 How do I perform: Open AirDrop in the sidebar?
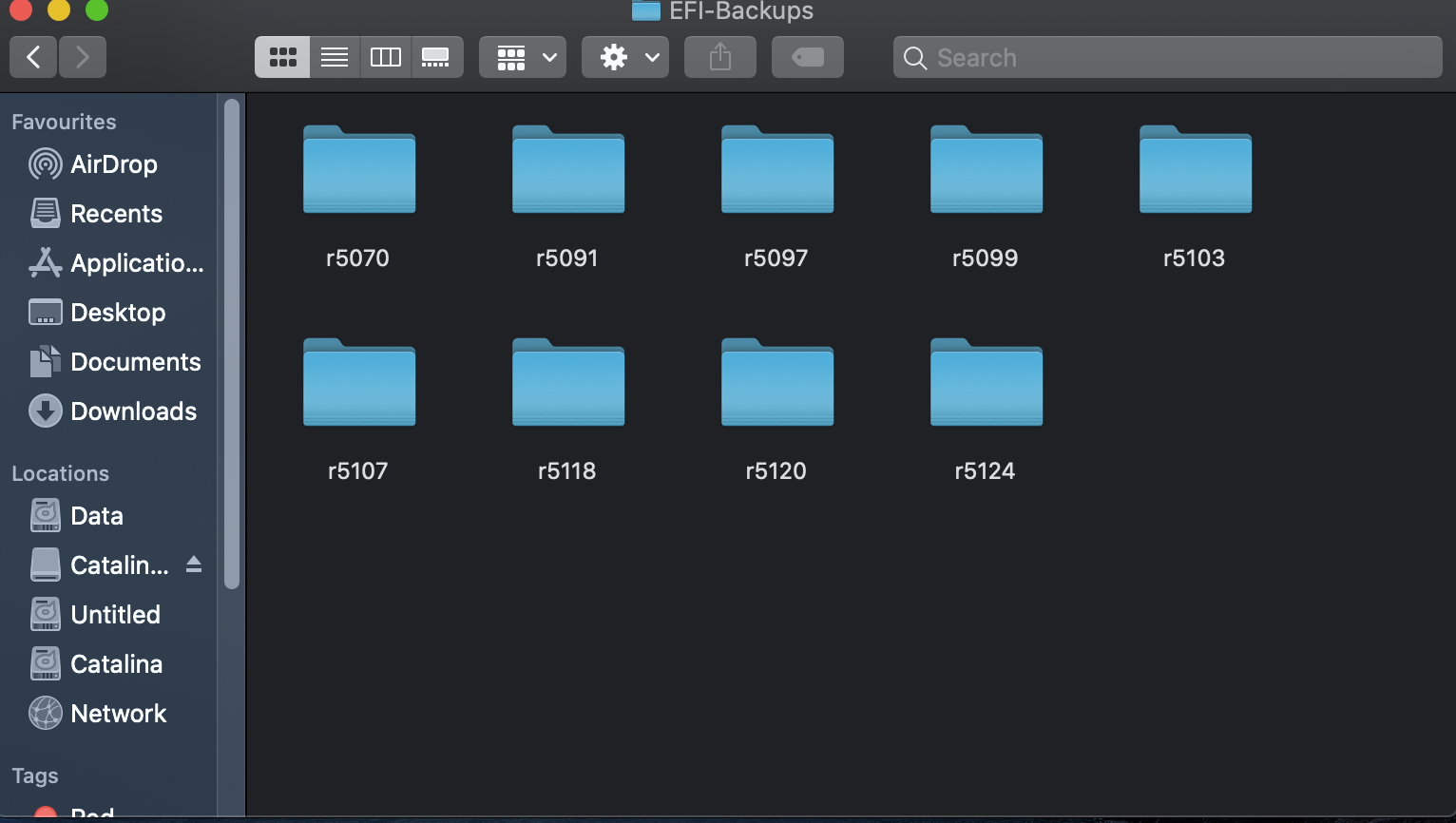(x=113, y=164)
